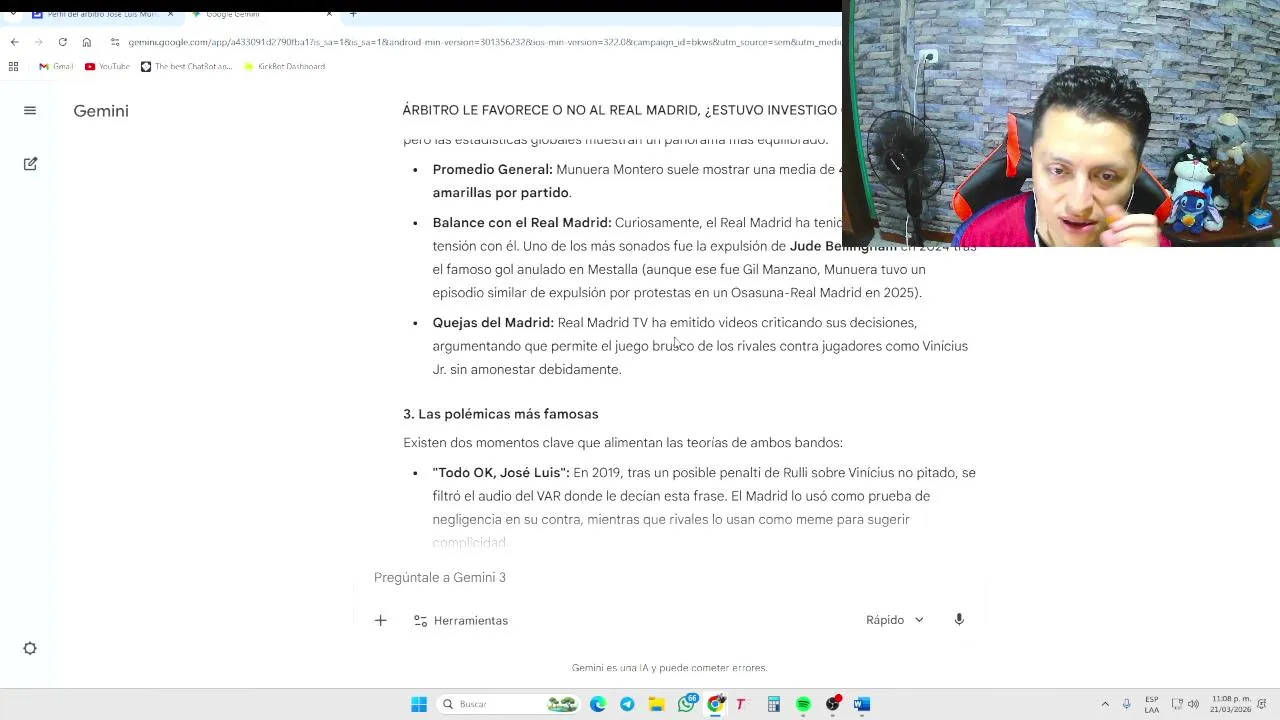Image resolution: width=1280 pixels, height=720 pixels.
Task: Open the Gmail bookmark
Action: 56,66
